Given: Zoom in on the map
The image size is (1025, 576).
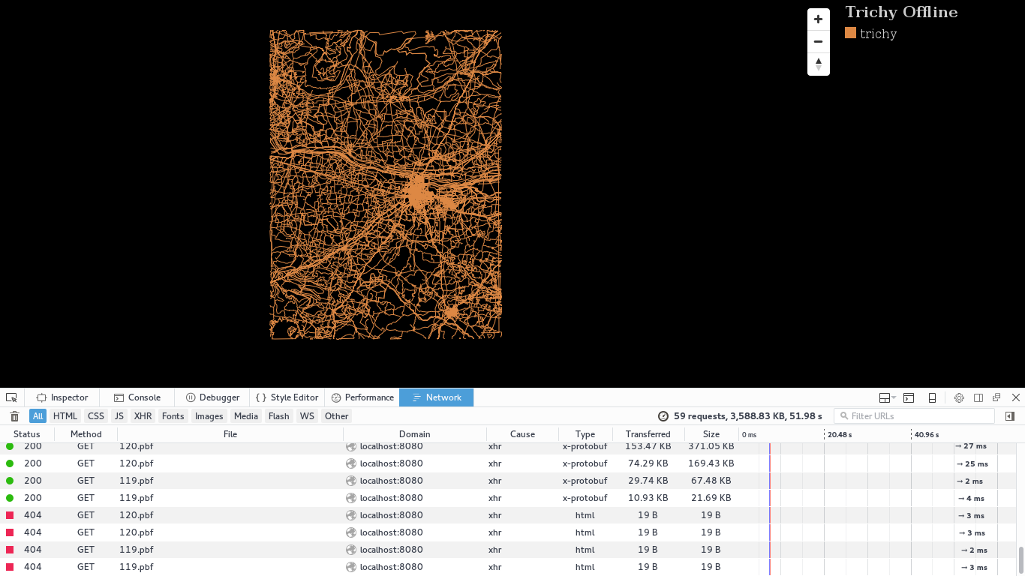Looking at the screenshot, I should coord(818,19).
